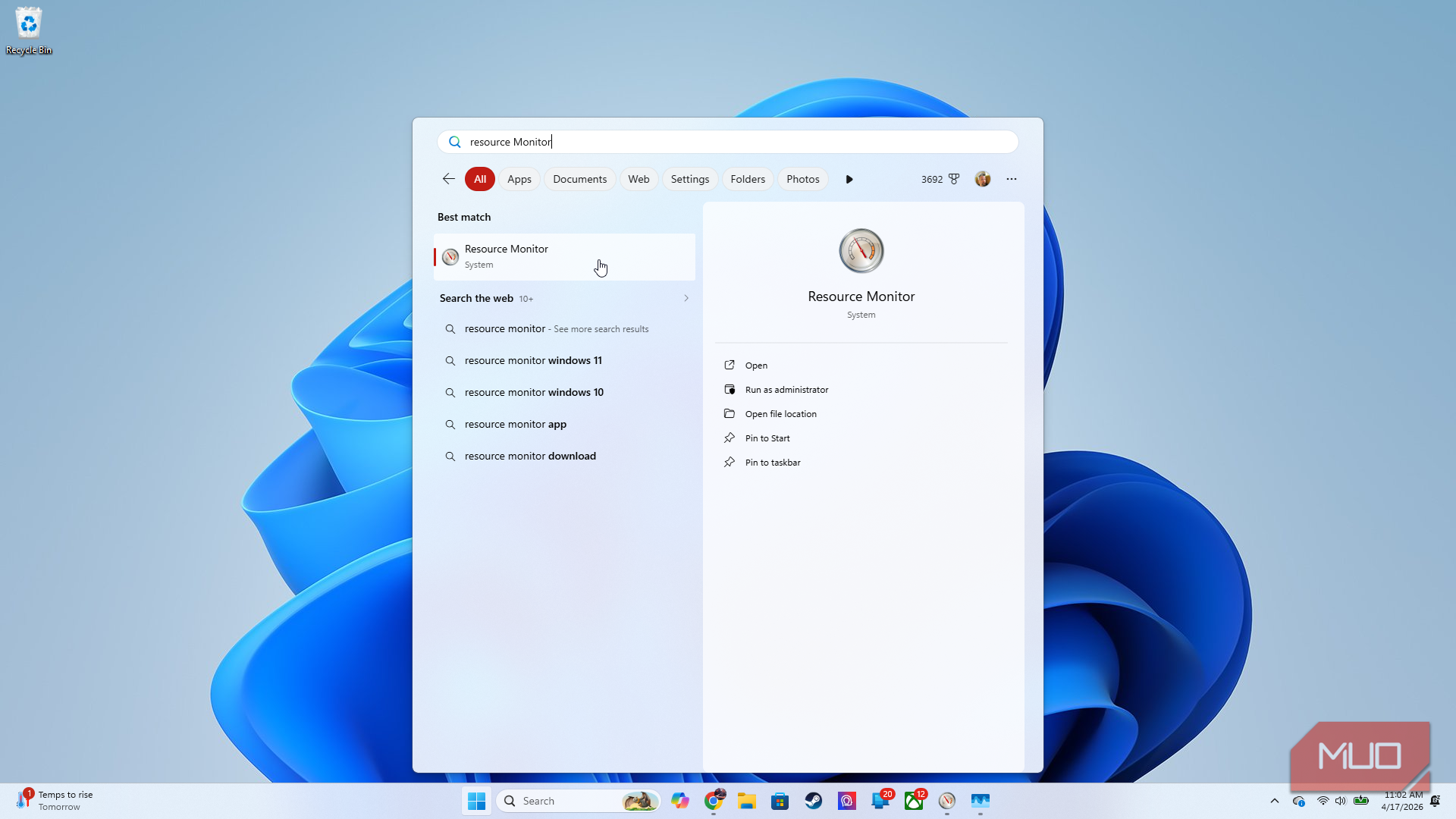Open Xbox app from the taskbar
The height and width of the screenshot is (819, 1456).
(914, 801)
